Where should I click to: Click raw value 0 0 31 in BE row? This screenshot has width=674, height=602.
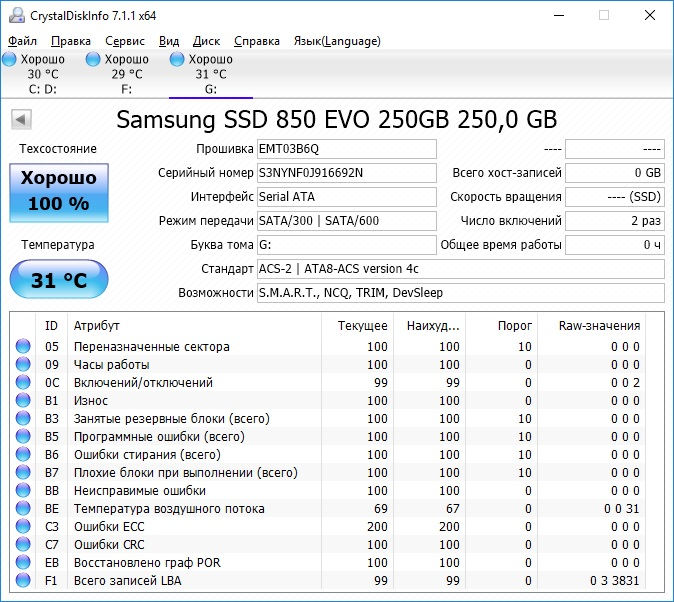(622, 509)
